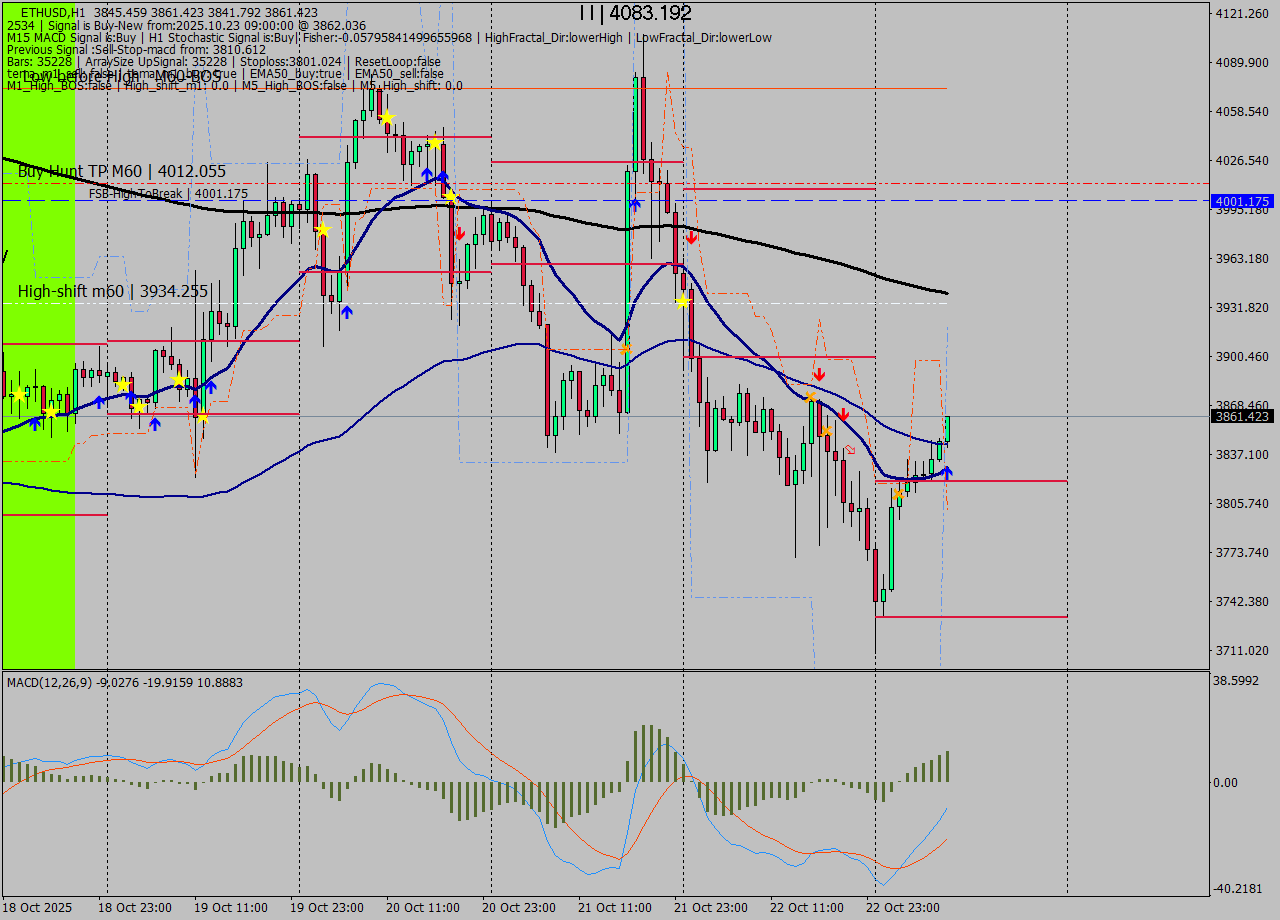1280x920 pixels.
Task: Select the current price tag 3861.423
Action: click(x=1242, y=416)
